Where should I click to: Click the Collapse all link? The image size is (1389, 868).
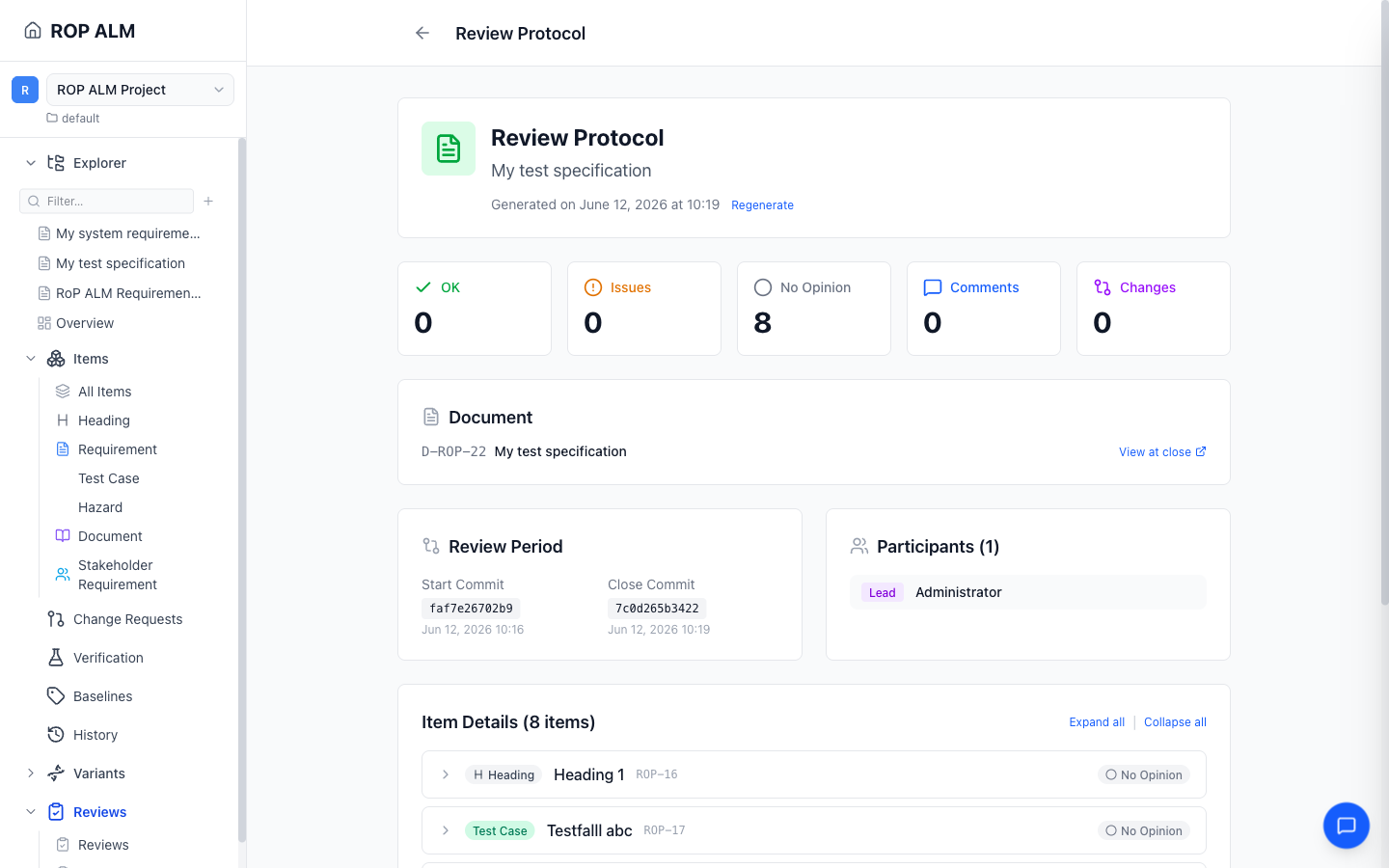[1175, 722]
